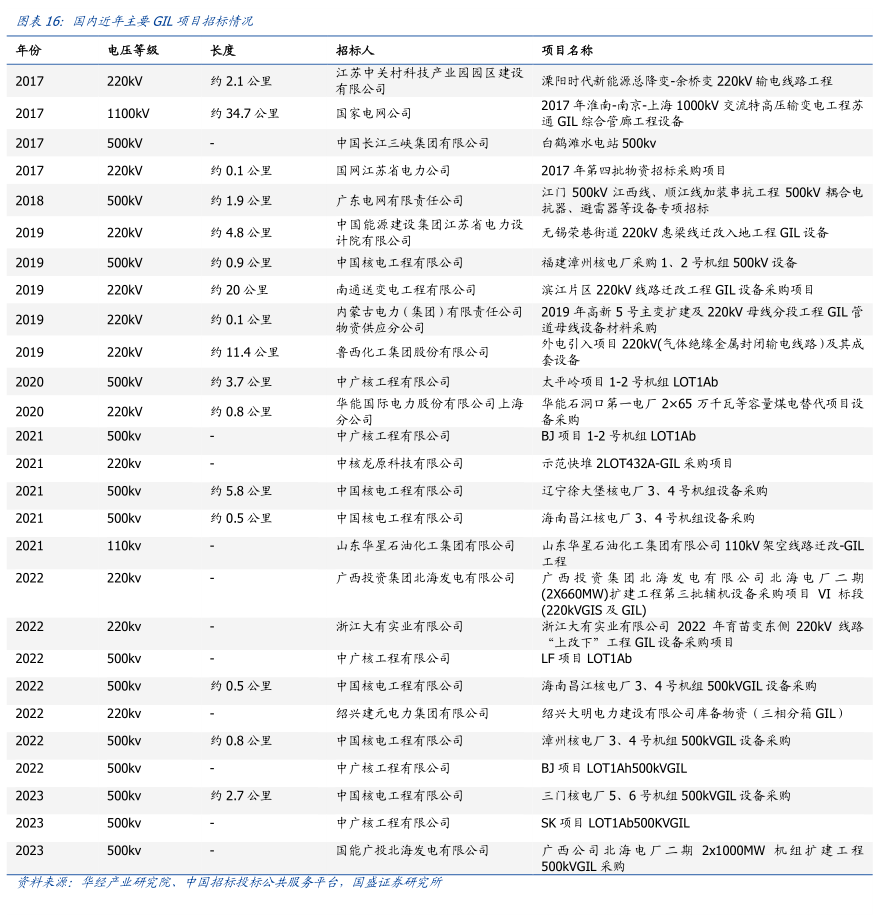
Task: Select the 项目名称 column header
Action: click(x=567, y=50)
